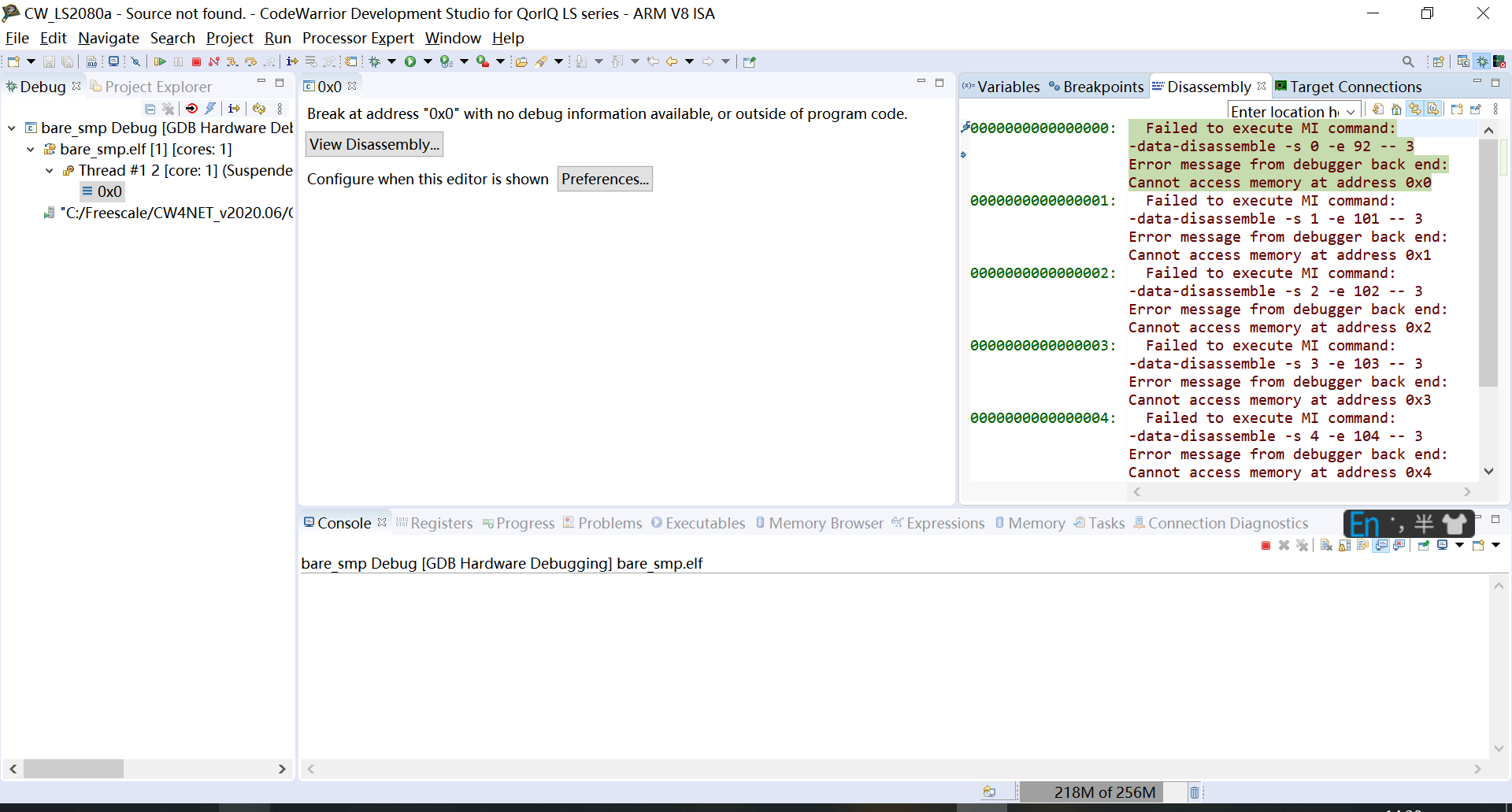Refresh the Disassembly view
Screen dimensions: 1512x812
1378,109
